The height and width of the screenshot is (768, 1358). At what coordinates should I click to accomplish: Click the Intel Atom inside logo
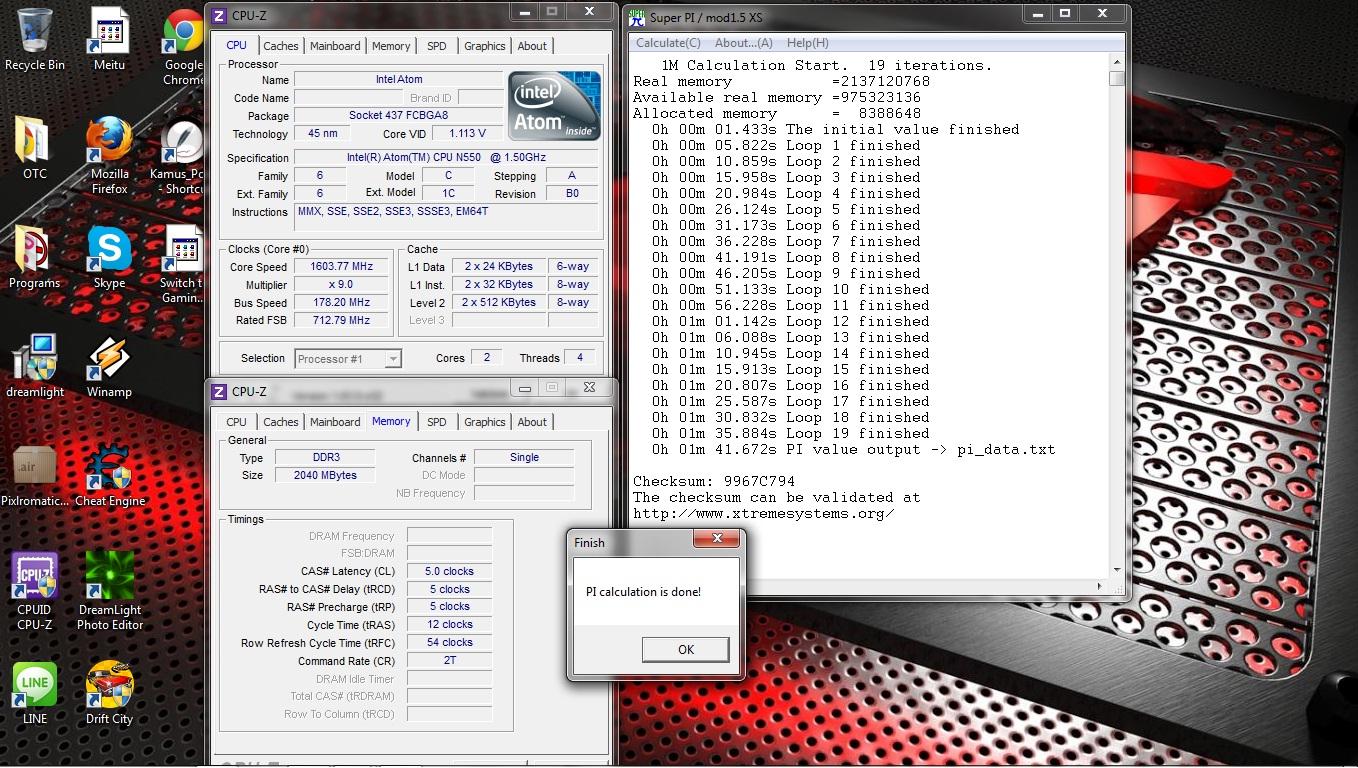click(553, 105)
